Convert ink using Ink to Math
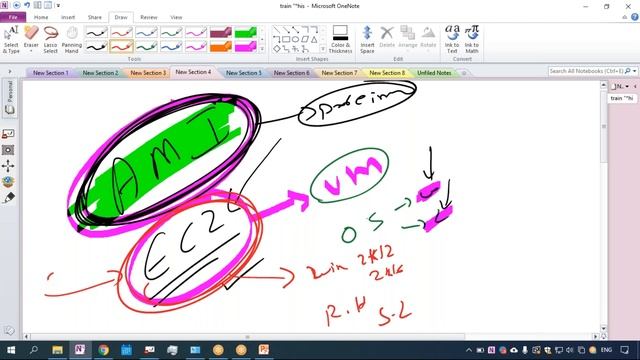 tap(472, 40)
